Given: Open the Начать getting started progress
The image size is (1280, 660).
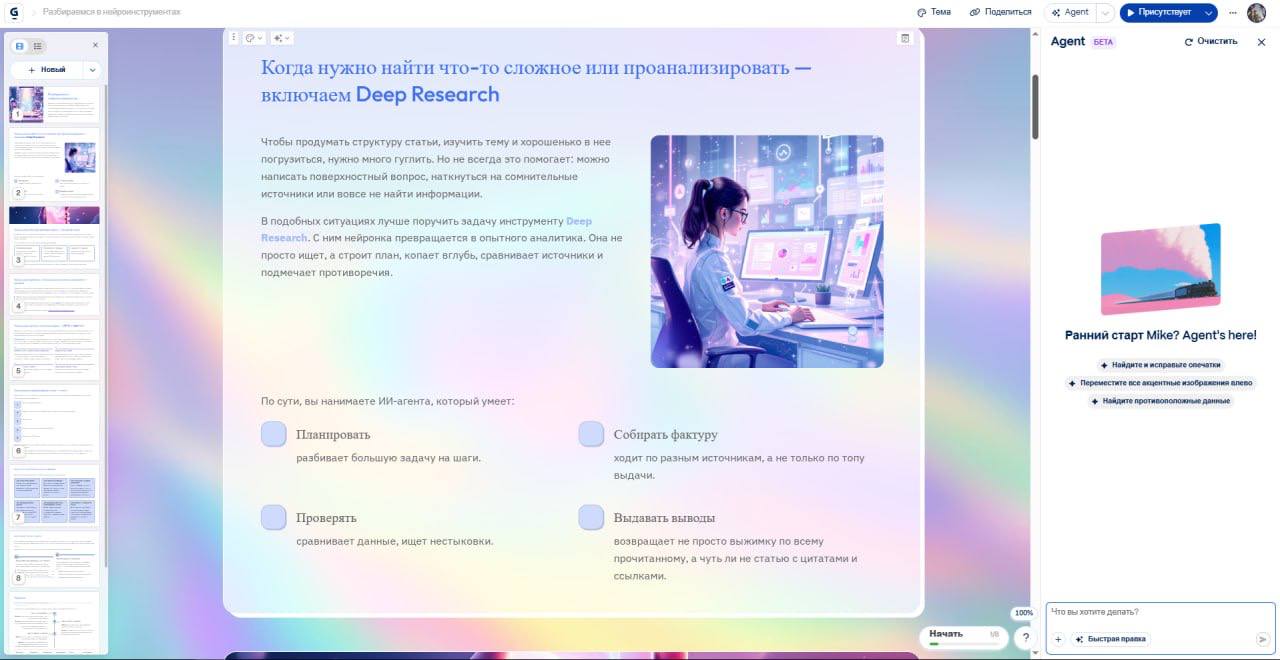Looking at the screenshot, I should click(964, 636).
